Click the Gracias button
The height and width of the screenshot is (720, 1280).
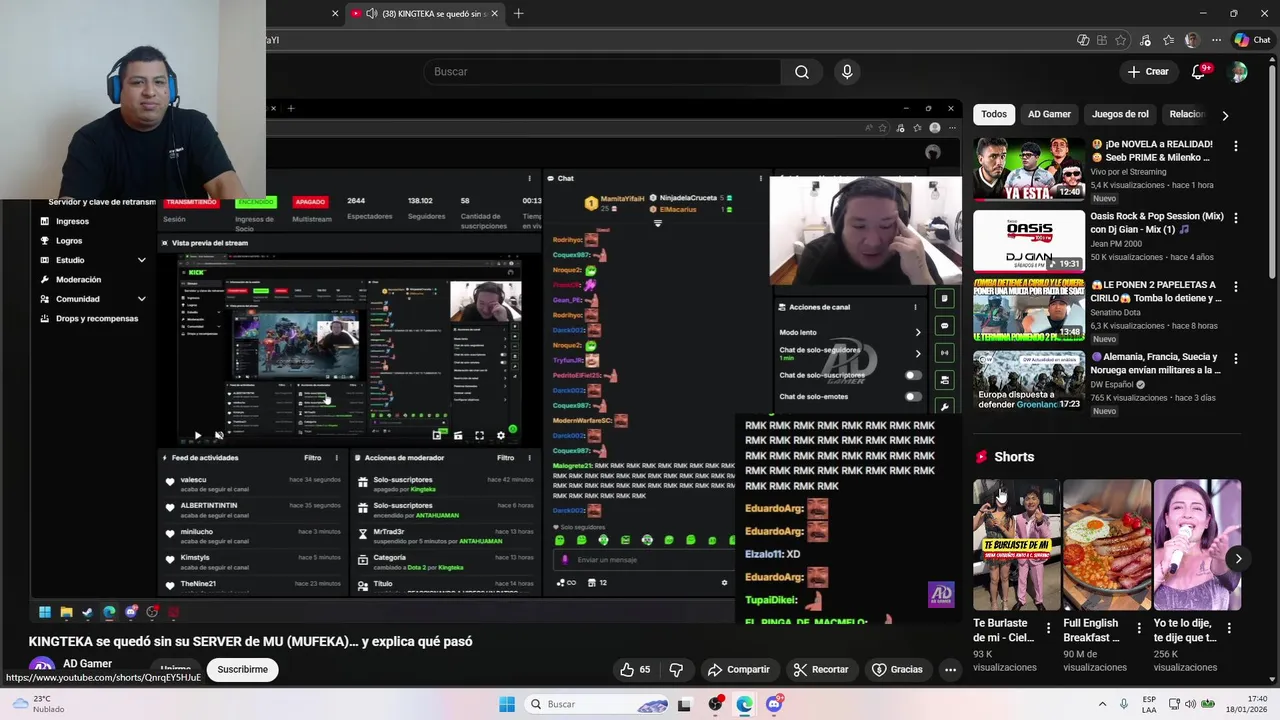point(897,670)
